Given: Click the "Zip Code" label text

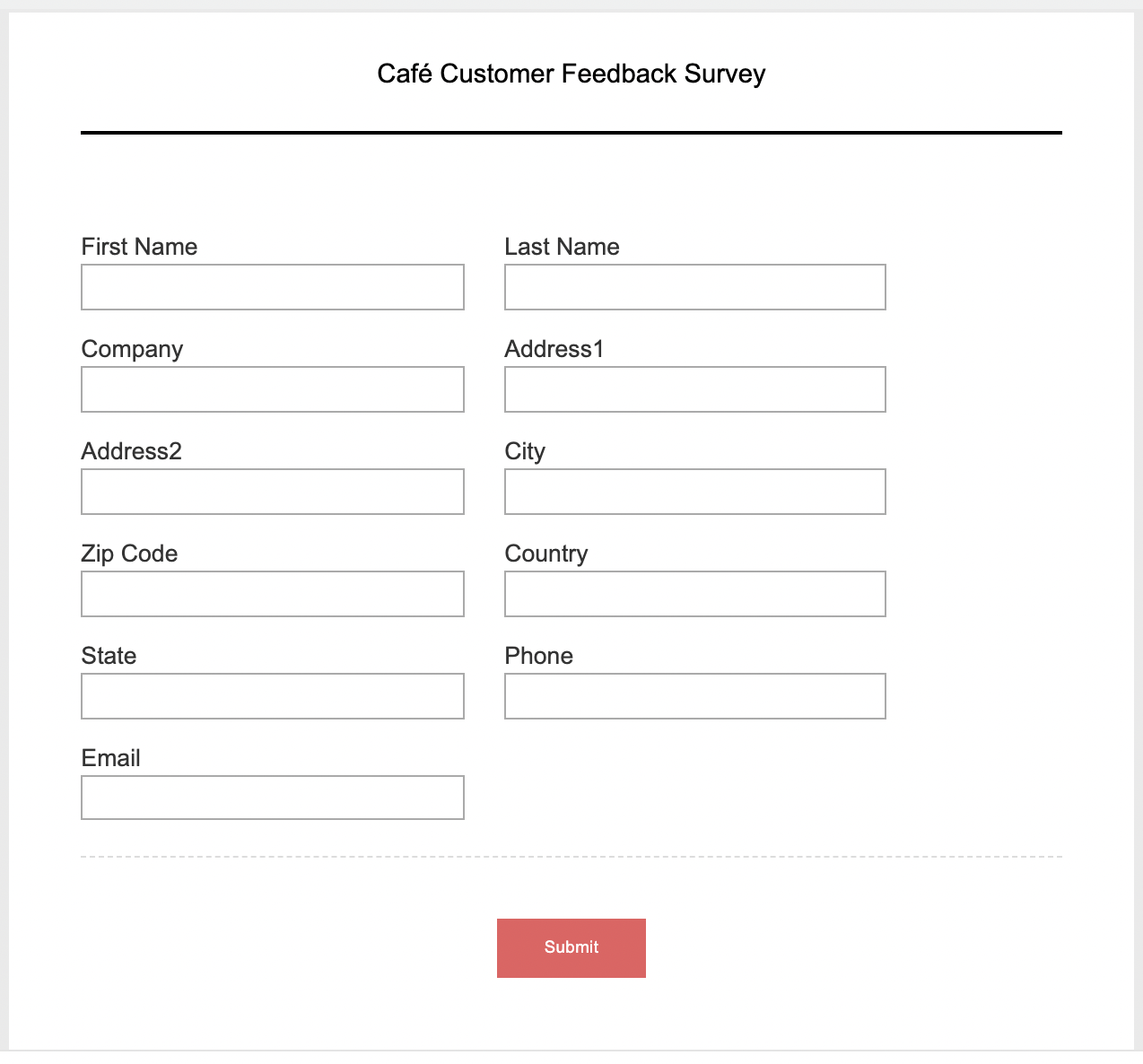Looking at the screenshot, I should pyautogui.click(x=129, y=554).
